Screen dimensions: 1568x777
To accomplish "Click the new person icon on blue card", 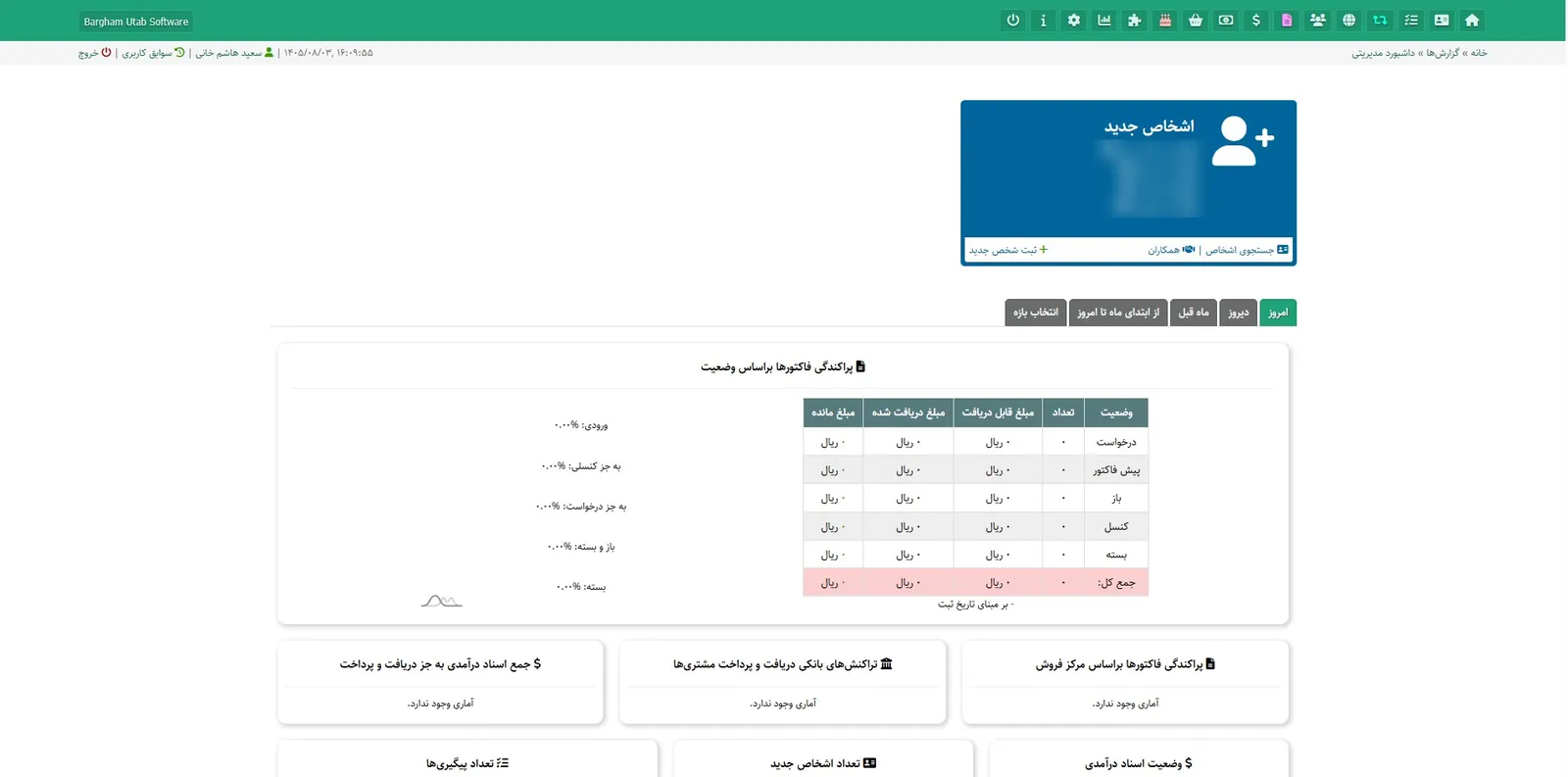I will [1243, 141].
